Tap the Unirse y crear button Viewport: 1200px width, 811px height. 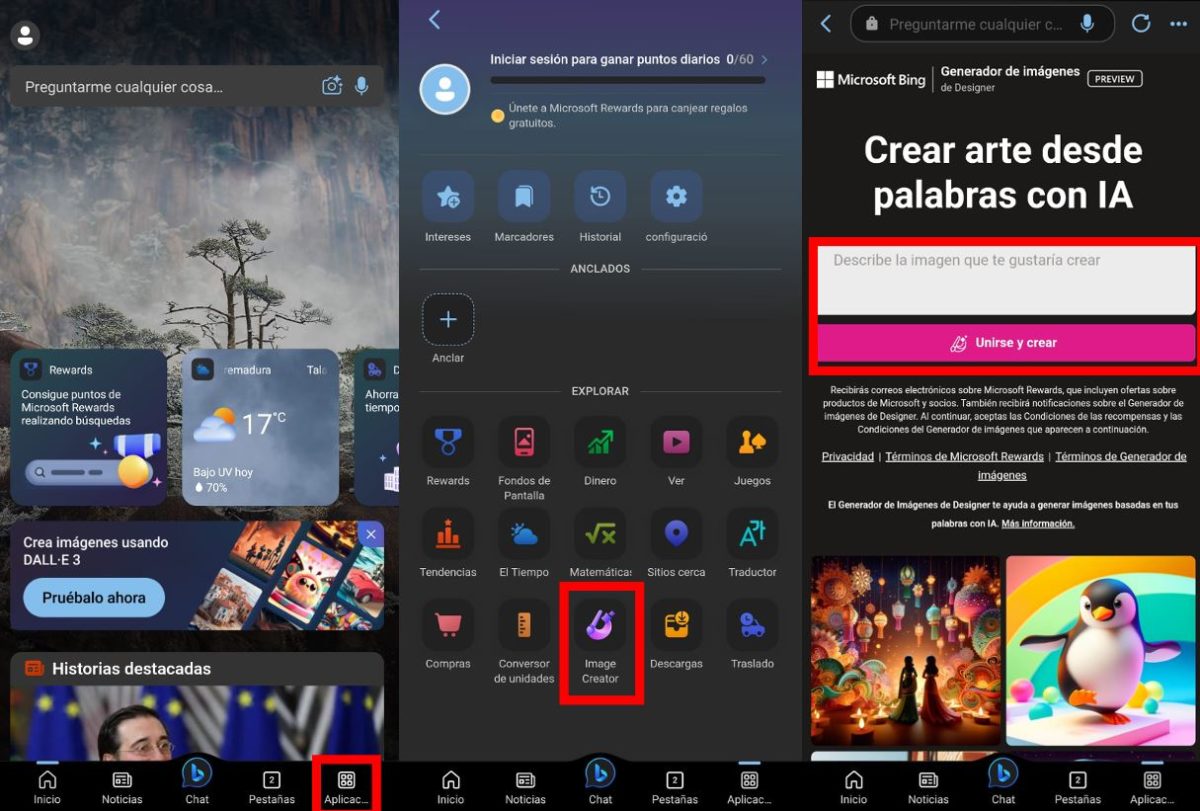pos(1006,342)
